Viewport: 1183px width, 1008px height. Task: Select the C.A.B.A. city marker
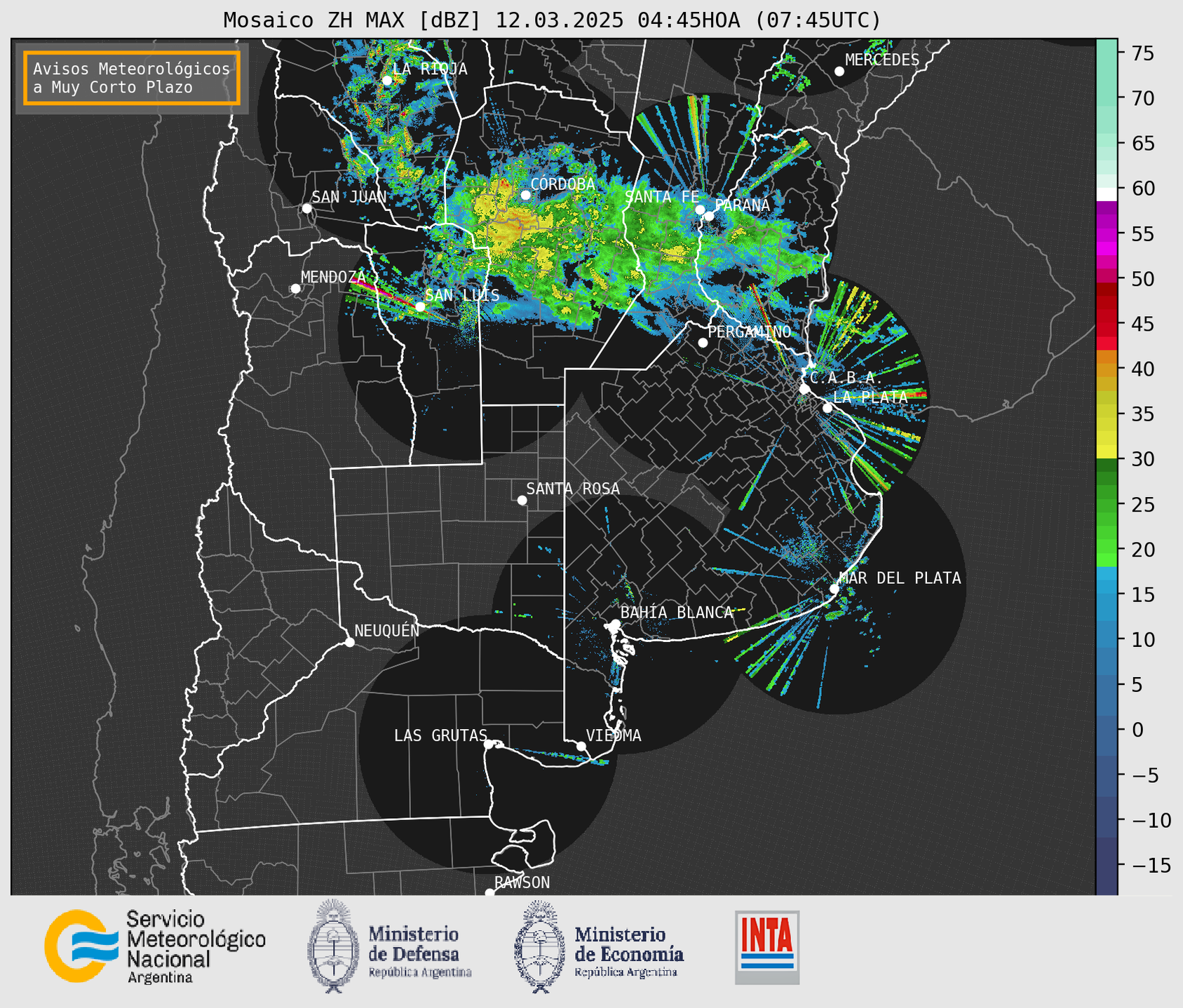(805, 389)
